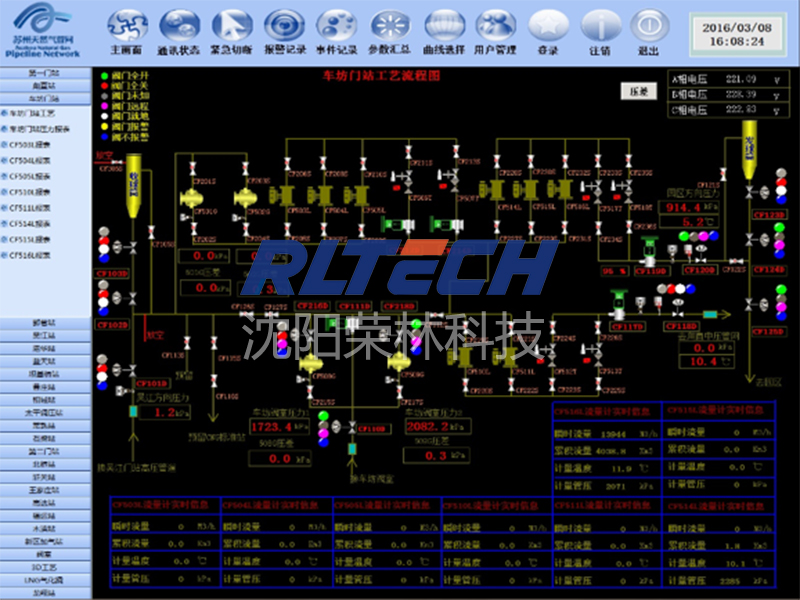
Task: Click the 压差 differential pressure button
Action: point(639,91)
